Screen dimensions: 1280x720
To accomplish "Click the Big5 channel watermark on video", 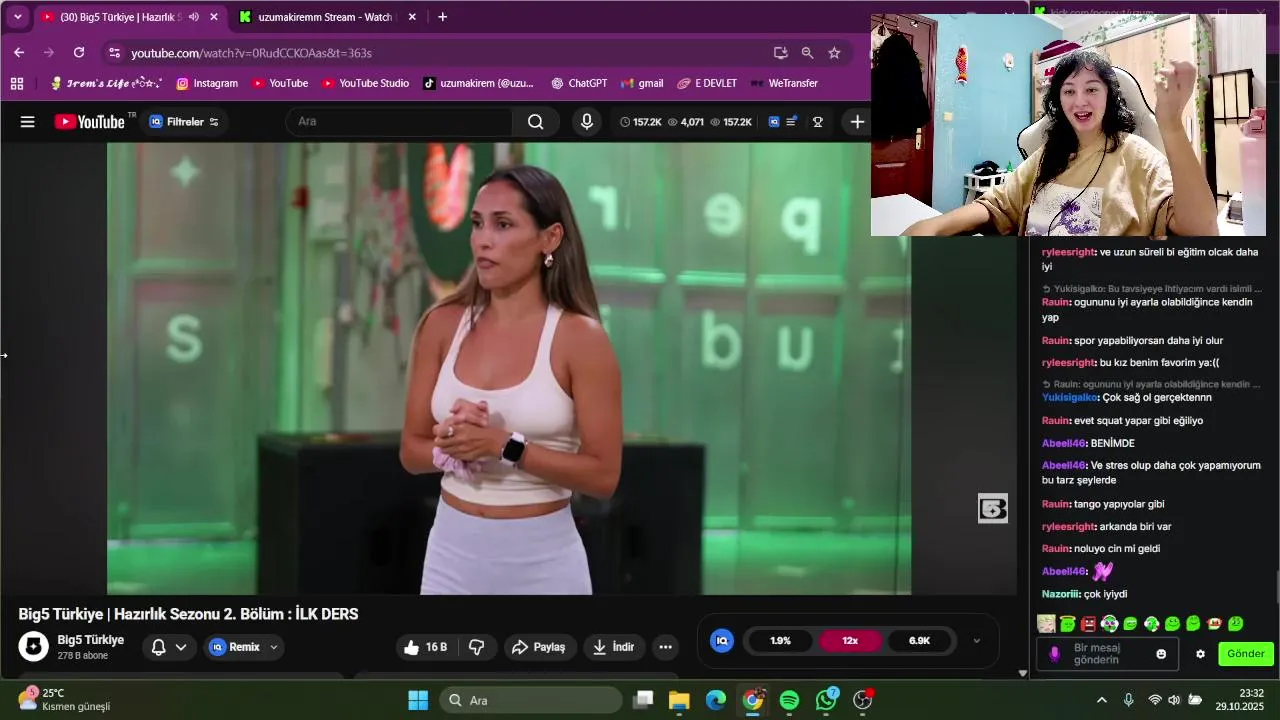I will tap(993, 509).
